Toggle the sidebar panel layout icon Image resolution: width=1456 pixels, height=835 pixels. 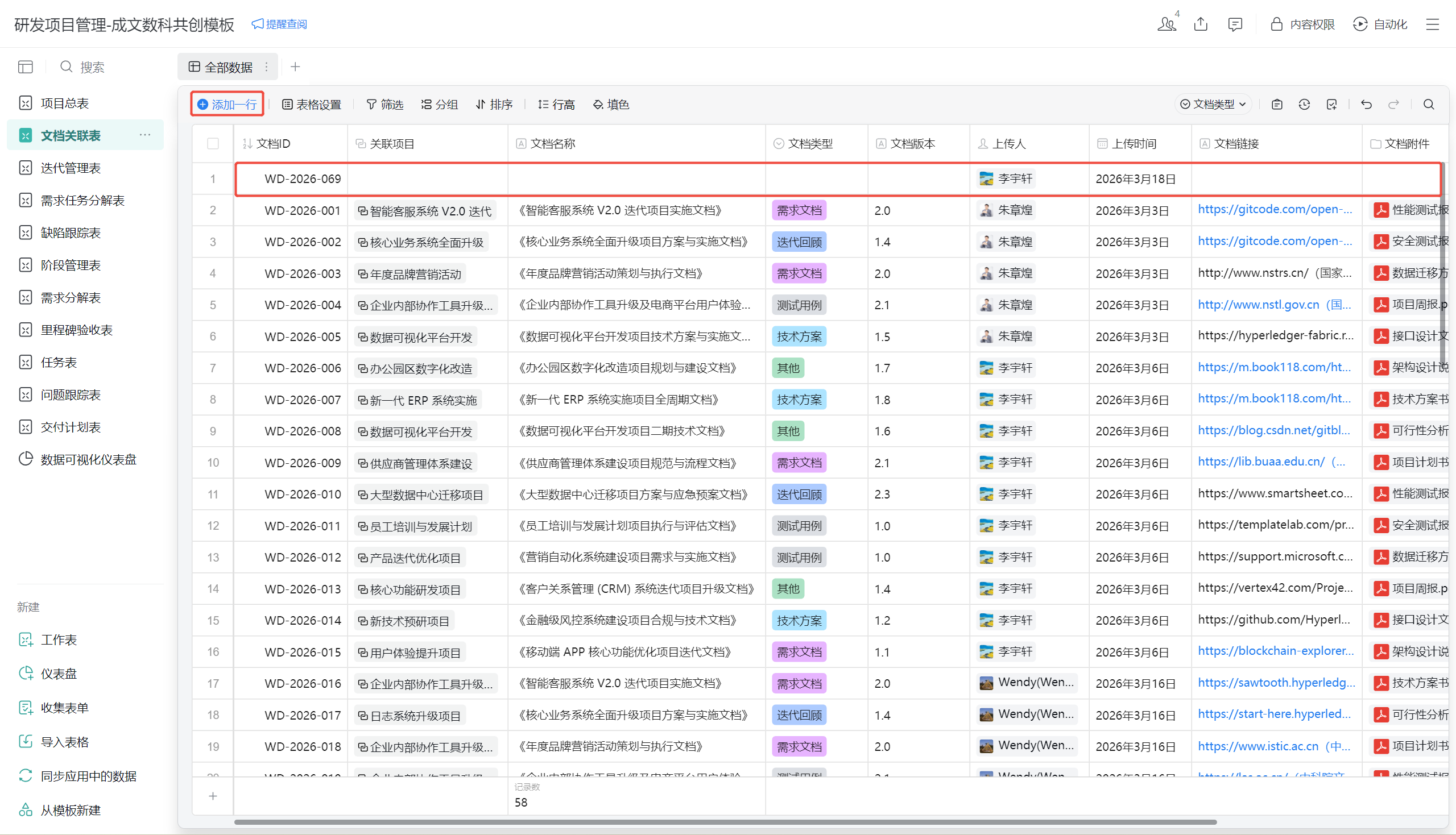pyautogui.click(x=25, y=67)
